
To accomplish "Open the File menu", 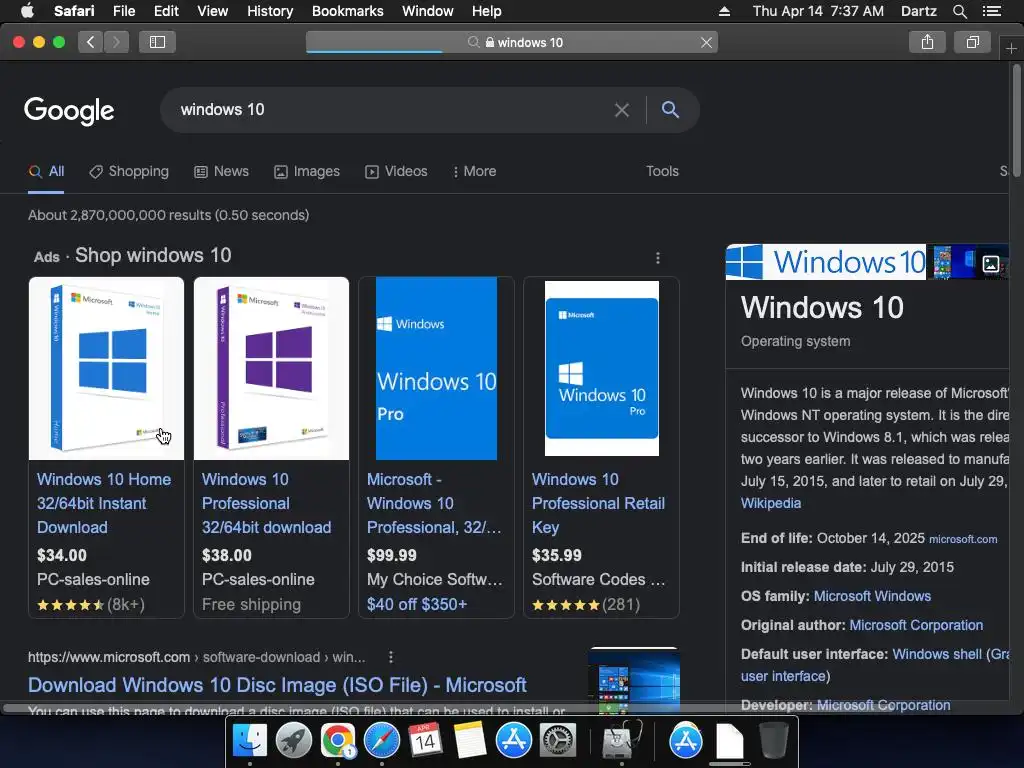I will click(x=123, y=11).
